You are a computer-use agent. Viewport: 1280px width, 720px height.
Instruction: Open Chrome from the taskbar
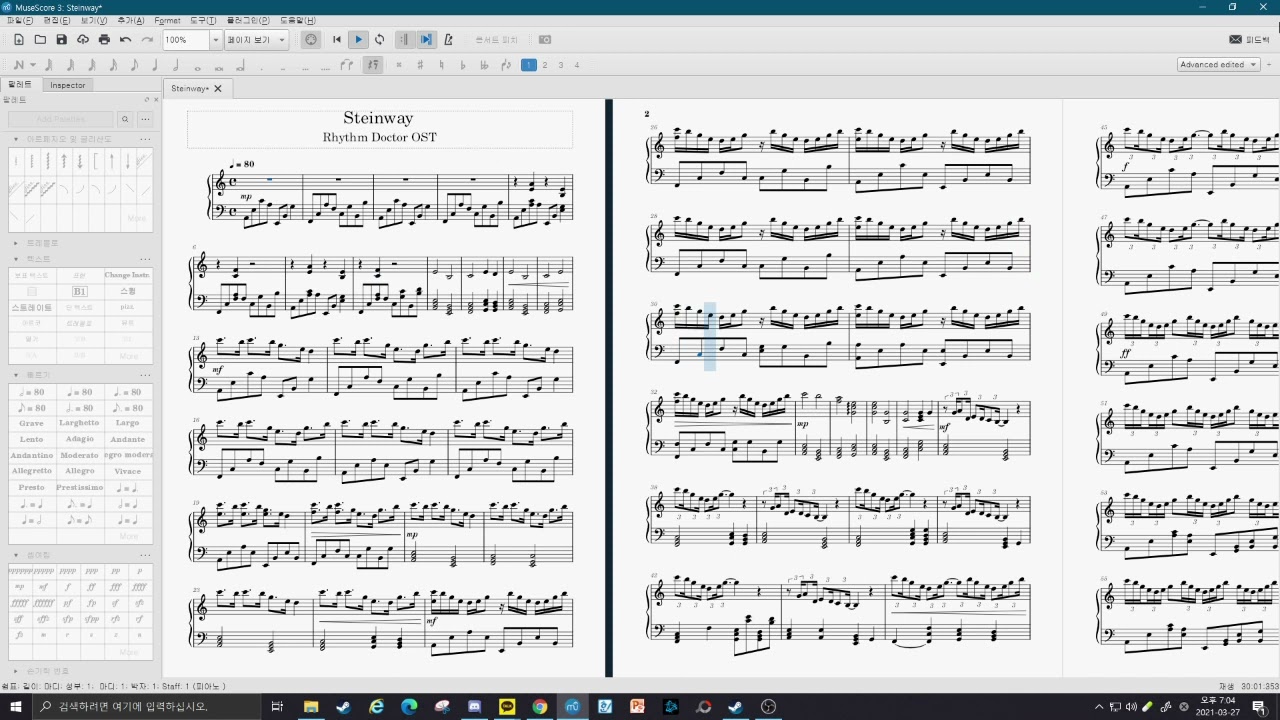540,707
